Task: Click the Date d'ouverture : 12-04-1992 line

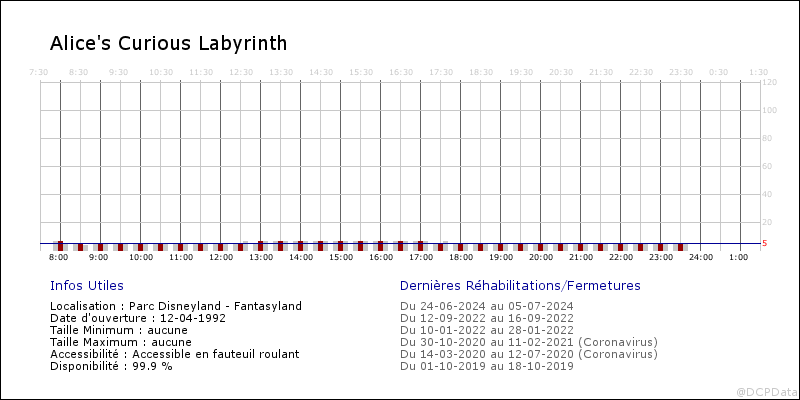Action: click(x=138, y=318)
